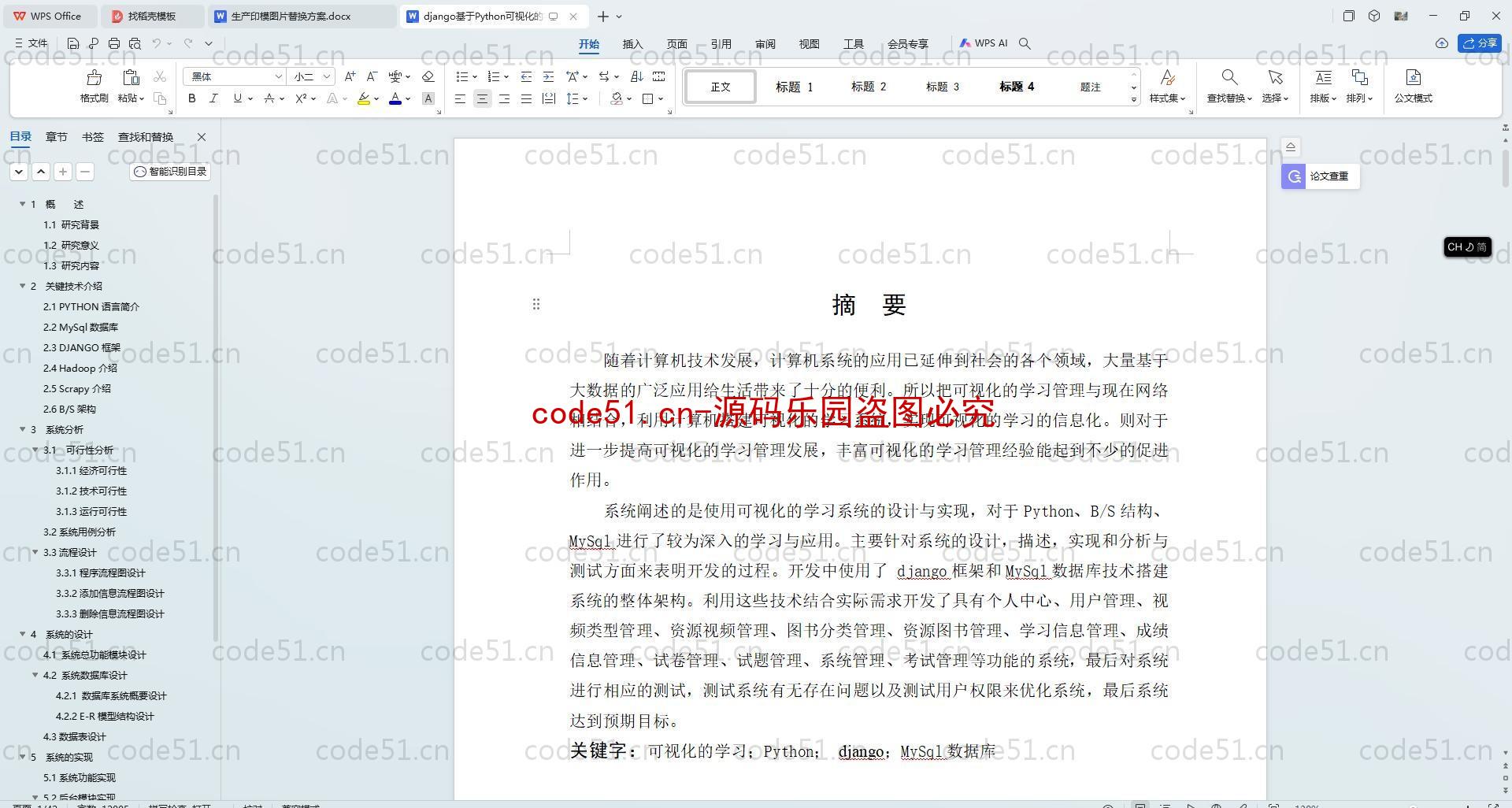The image size is (1512, 808).
Task: Click the save icon in quick access bar
Action: coord(73,43)
